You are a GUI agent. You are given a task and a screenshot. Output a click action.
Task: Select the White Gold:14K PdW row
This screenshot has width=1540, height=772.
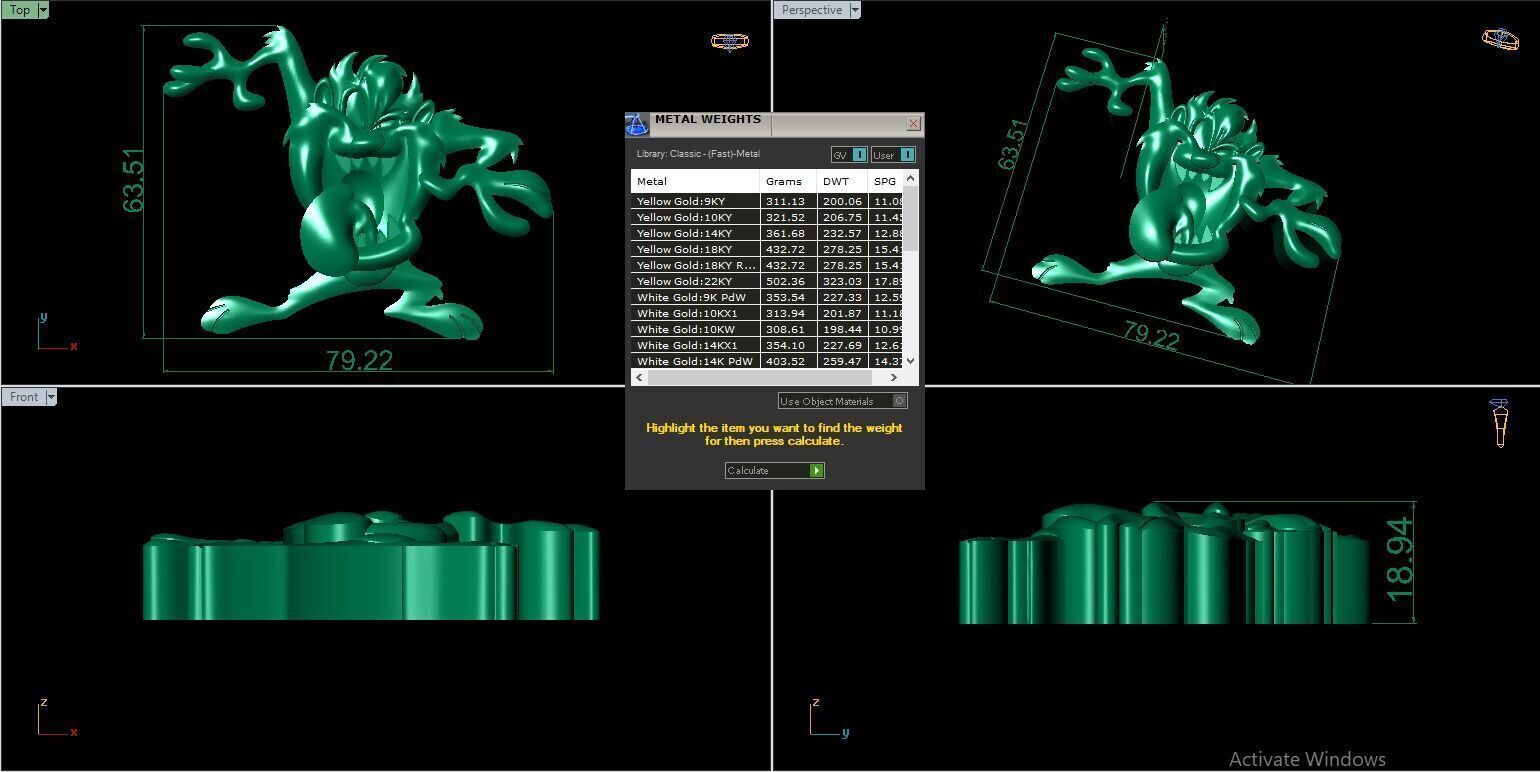pyautogui.click(x=767, y=361)
